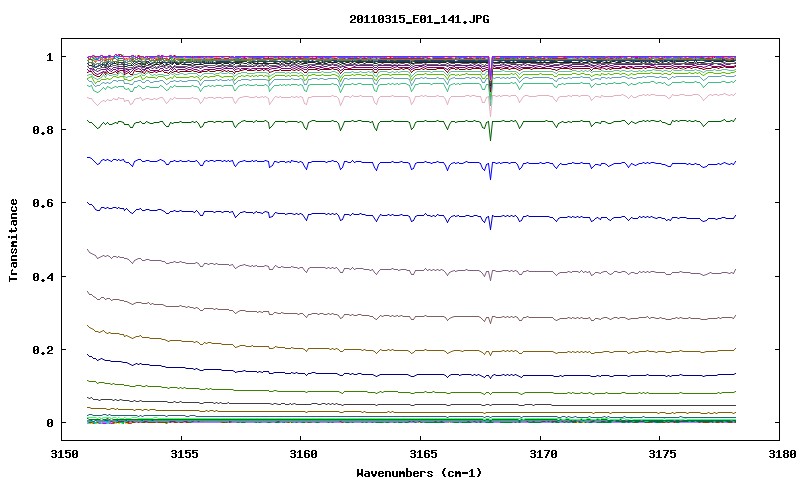This screenshot has height=480, width=800.
Task: Click the chart title 20110315_E01_141.JPG
Action: click(x=419, y=19)
